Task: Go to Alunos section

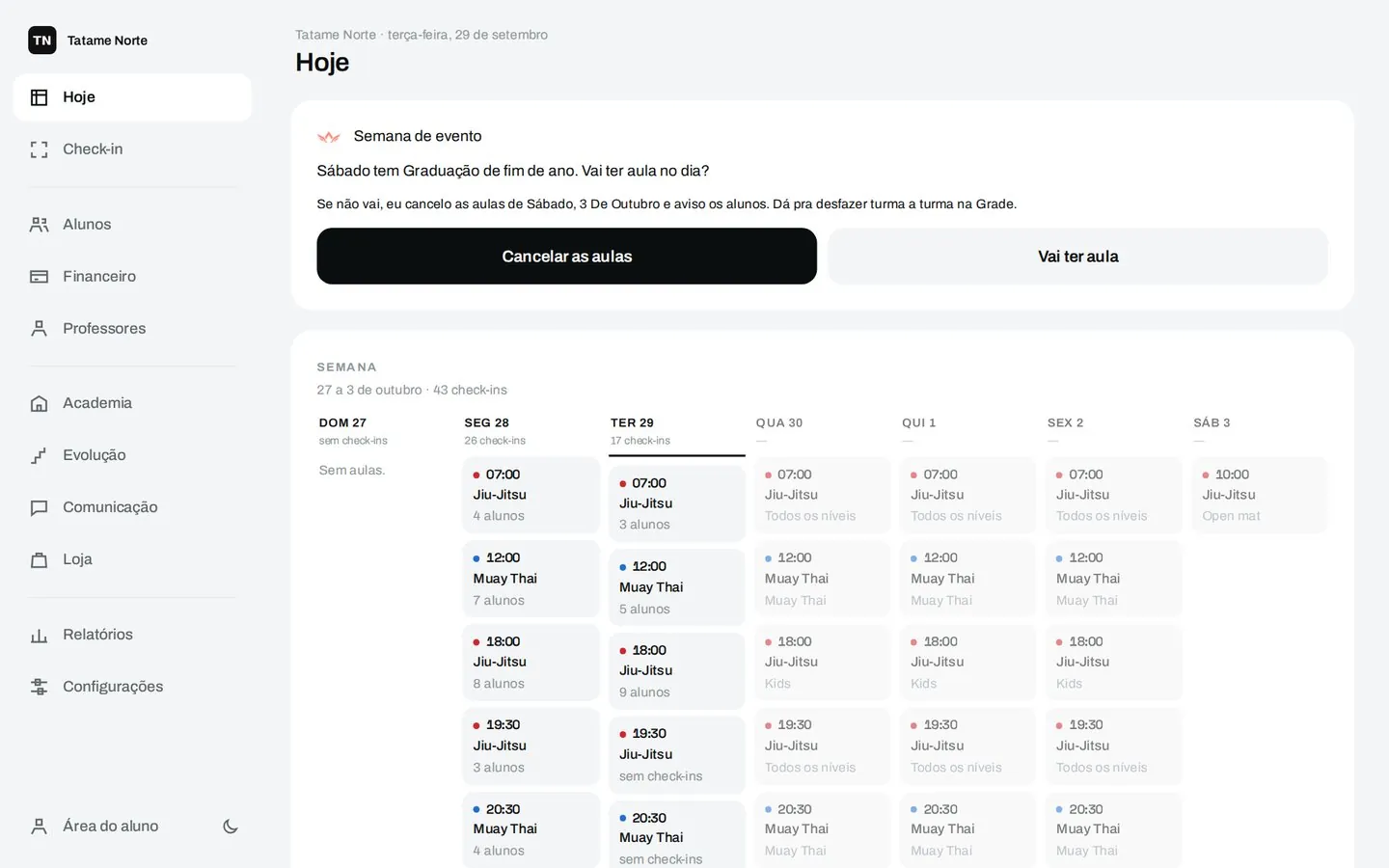Action: (x=132, y=225)
